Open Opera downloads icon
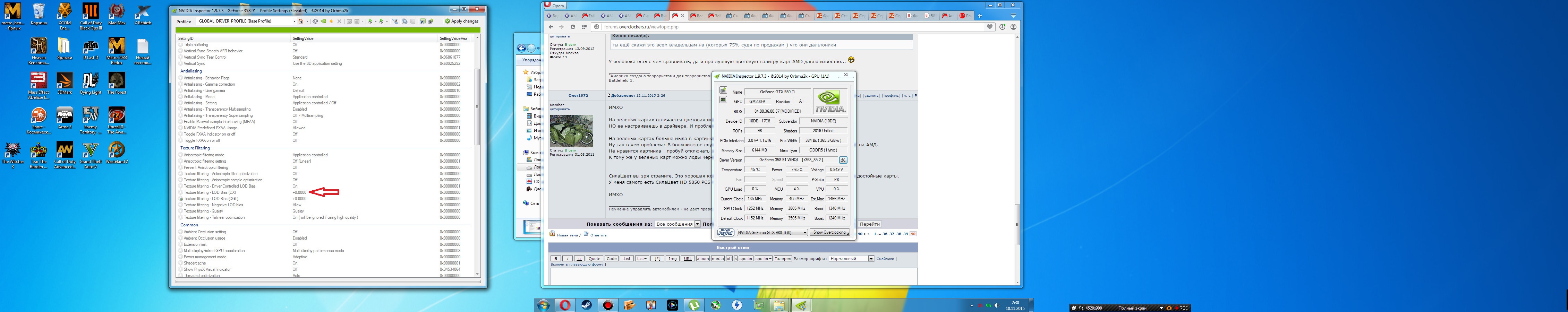The width and height of the screenshot is (1568, 312). pyautogui.click(x=1003, y=27)
